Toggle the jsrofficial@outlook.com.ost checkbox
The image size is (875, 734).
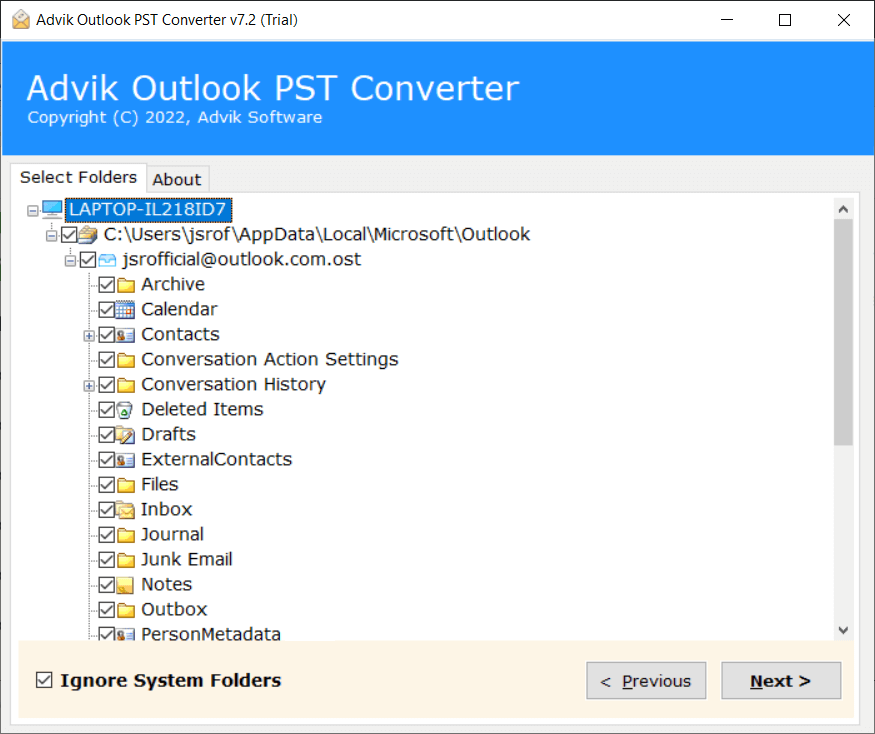(x=88, y=260)
